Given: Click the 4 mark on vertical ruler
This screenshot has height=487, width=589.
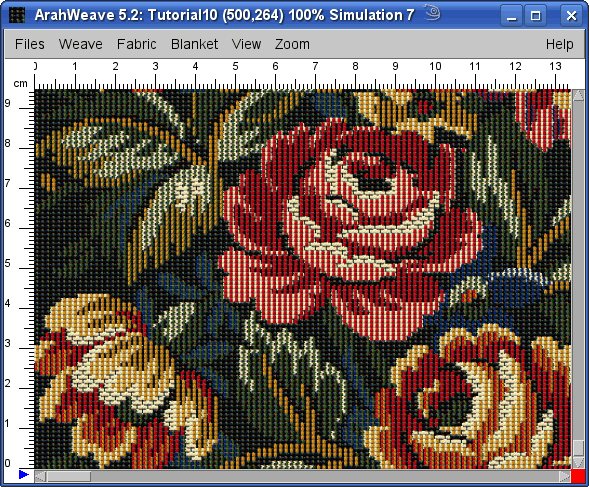Looking at the screenshot, I should pos(8,304).
